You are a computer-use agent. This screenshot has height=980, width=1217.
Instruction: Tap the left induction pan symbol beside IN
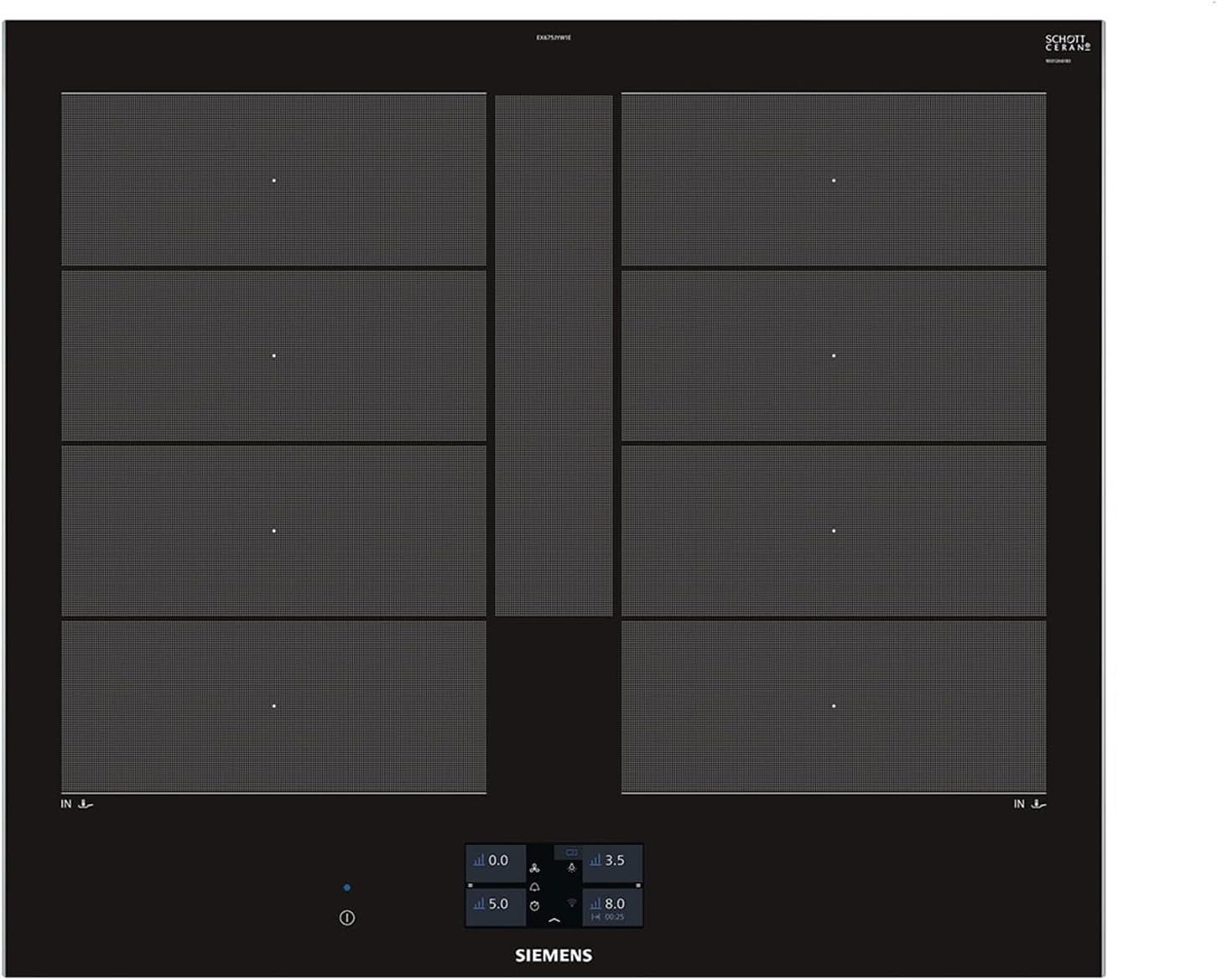tap(86, 804)
